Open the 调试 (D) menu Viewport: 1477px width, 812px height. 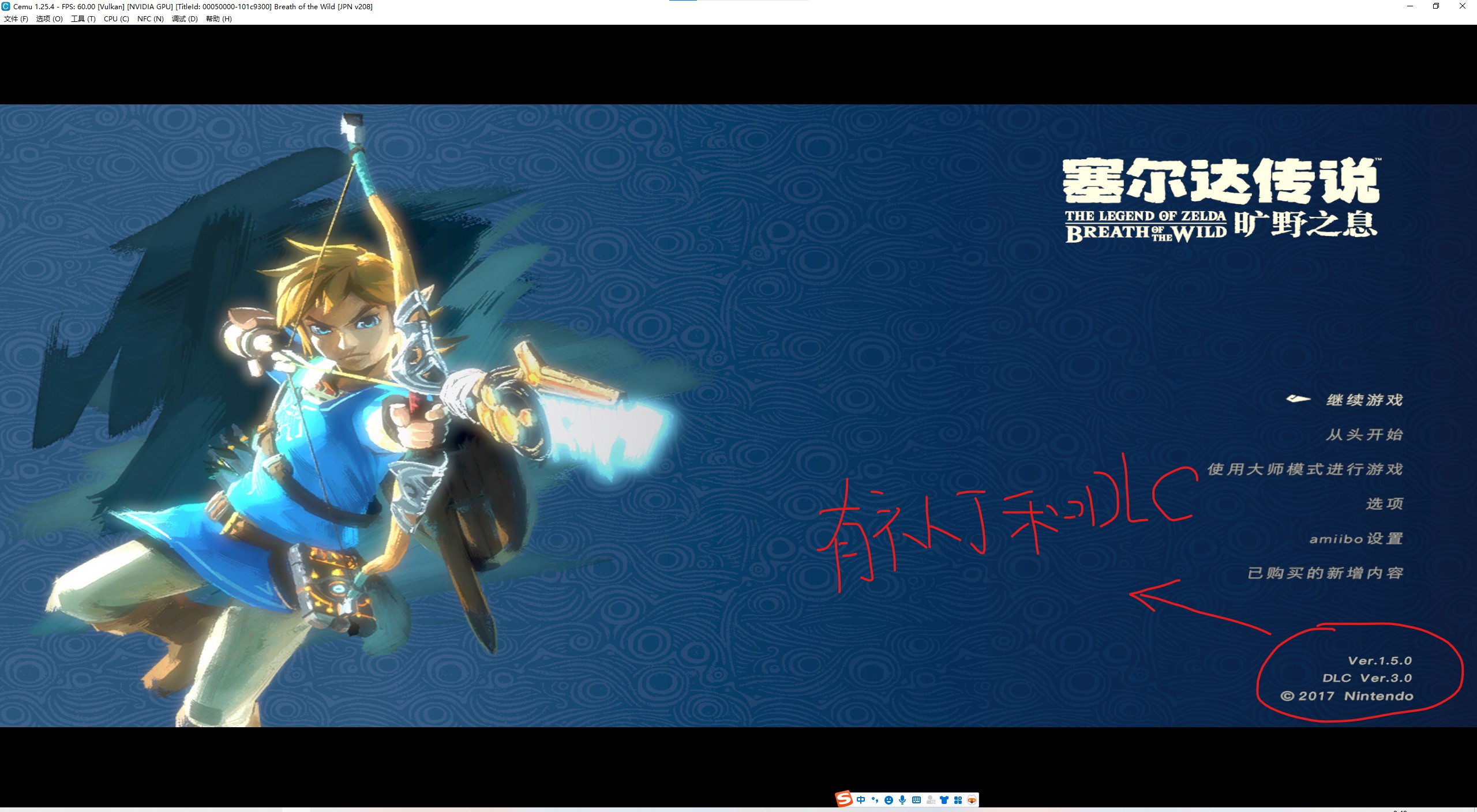click(185, 18)
